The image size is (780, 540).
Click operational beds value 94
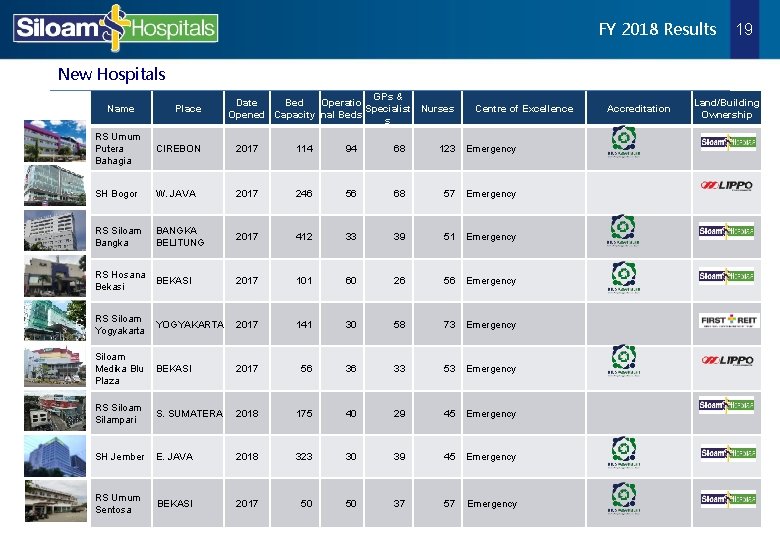351,149
